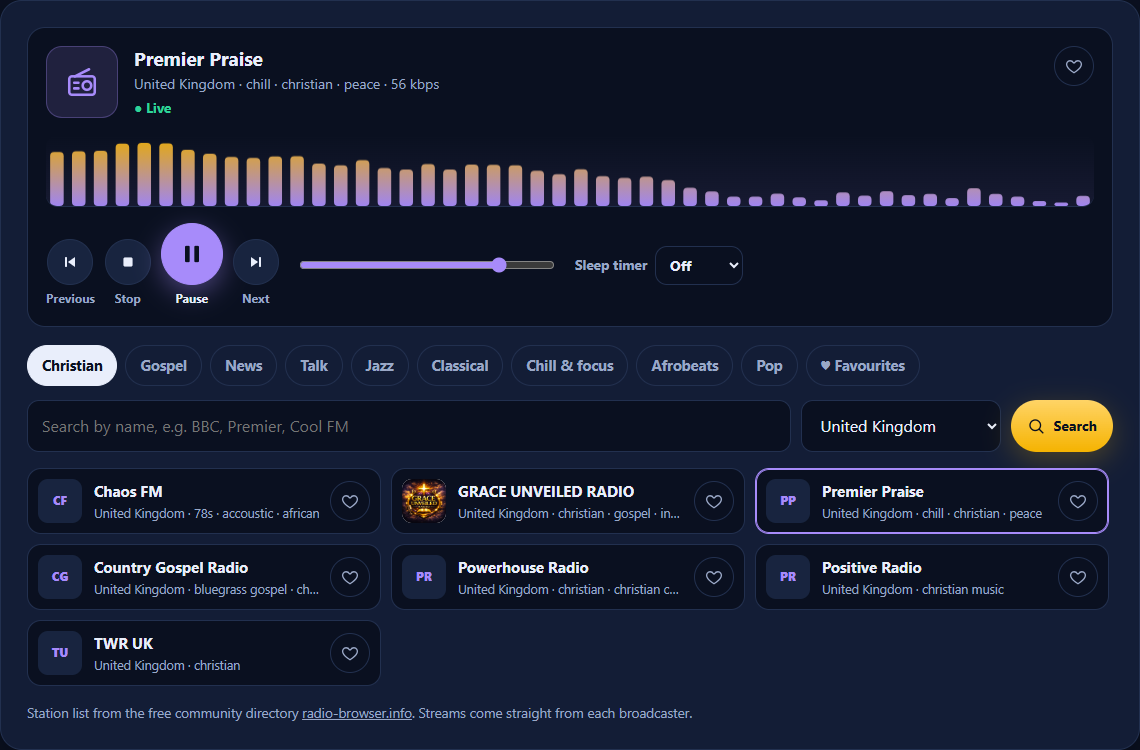Viewport: 1140px width, 750px height.
Task: Focus the station name search field
Action: [409, 426]
